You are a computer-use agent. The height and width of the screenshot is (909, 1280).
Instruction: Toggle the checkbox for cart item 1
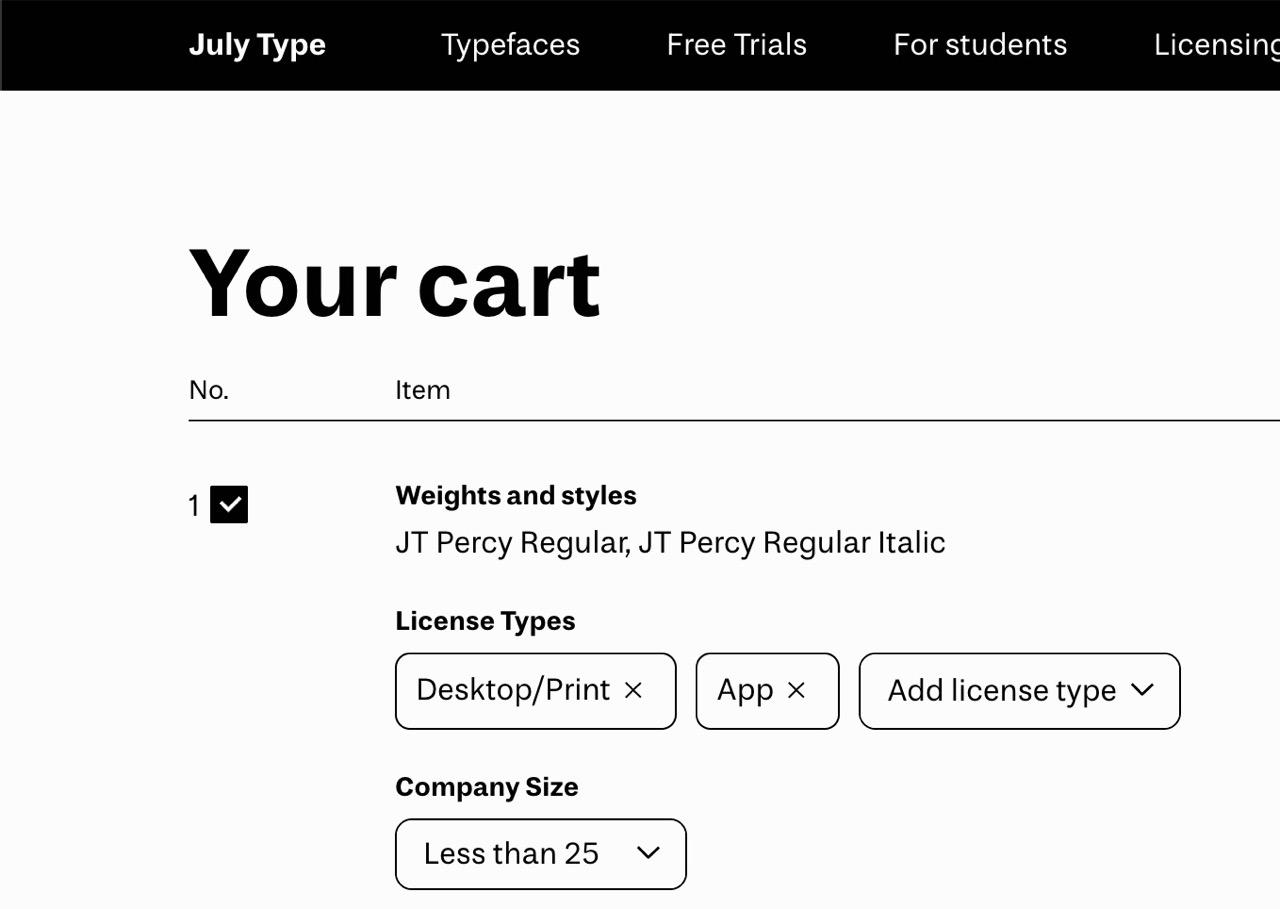(x=229, y=505)
